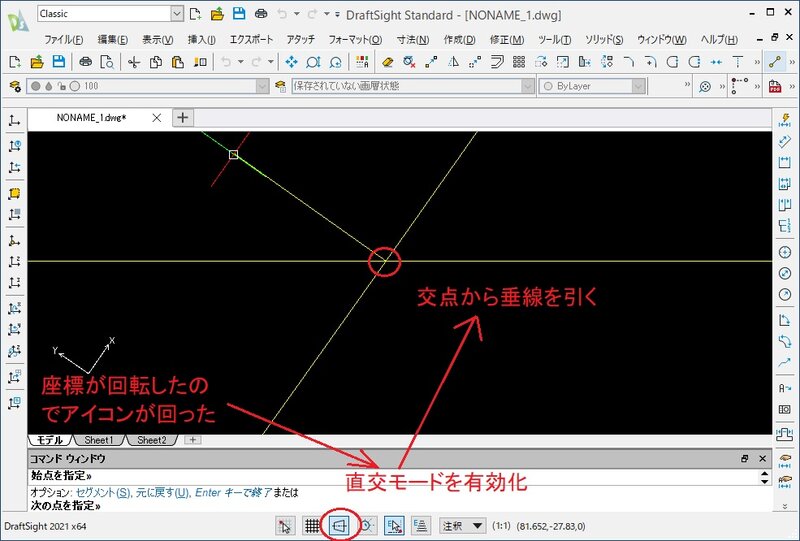Select the Pan tool icon
This screenshot has width=800, height=541.
tap(291, 62)
